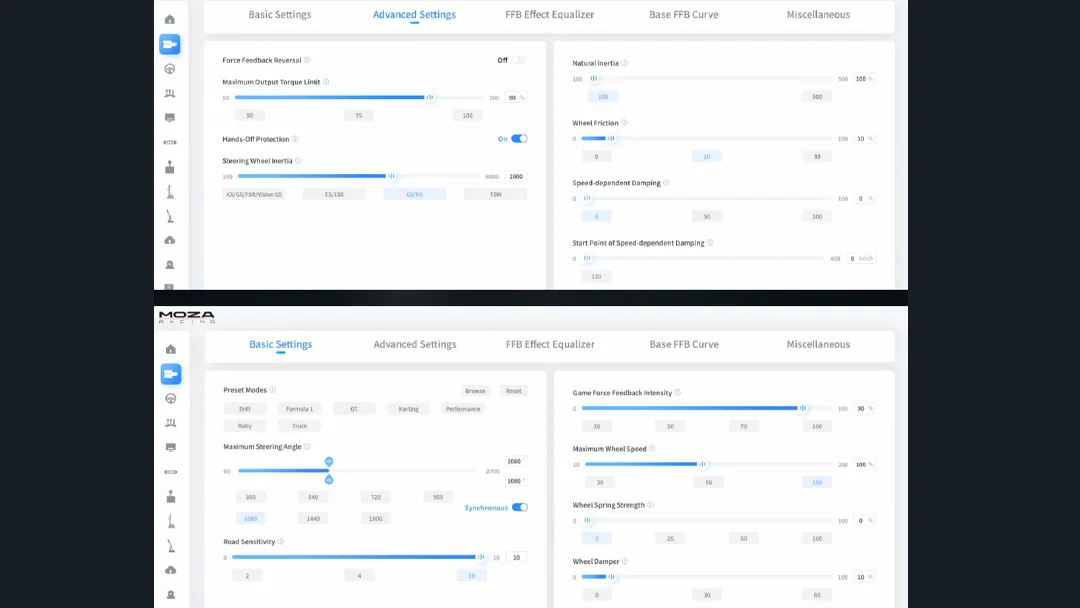Select the Formula 1 preset mode
This screenshot has height=608, width=1080.
click(299, 409)
